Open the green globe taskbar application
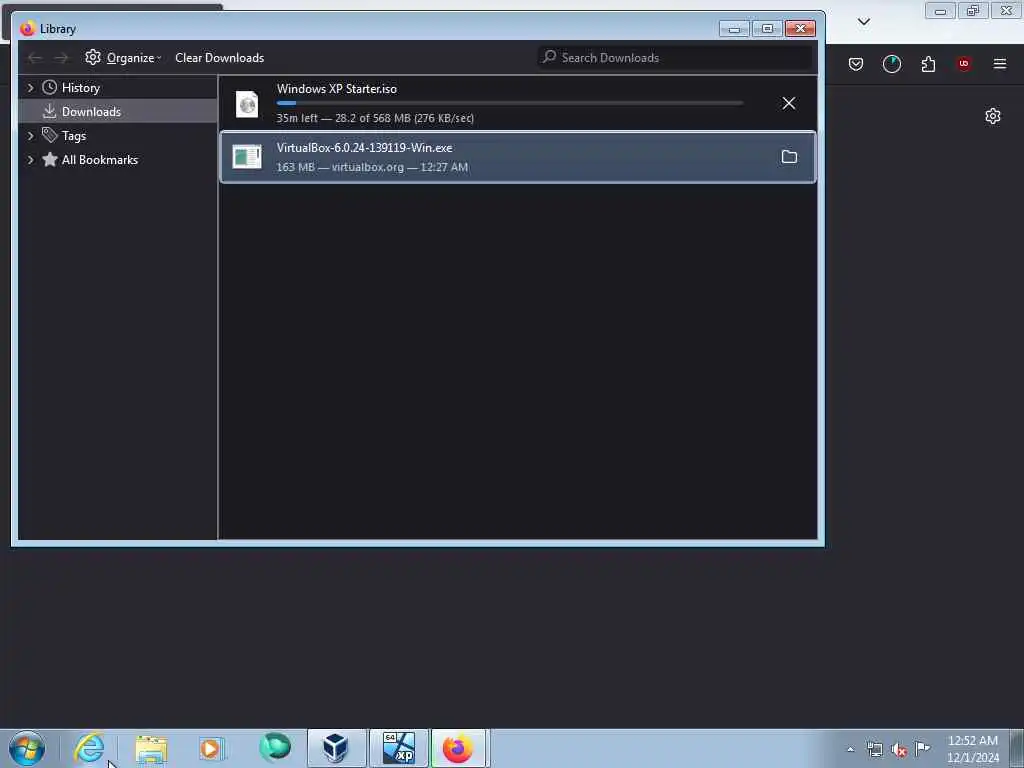 (274, 748)
